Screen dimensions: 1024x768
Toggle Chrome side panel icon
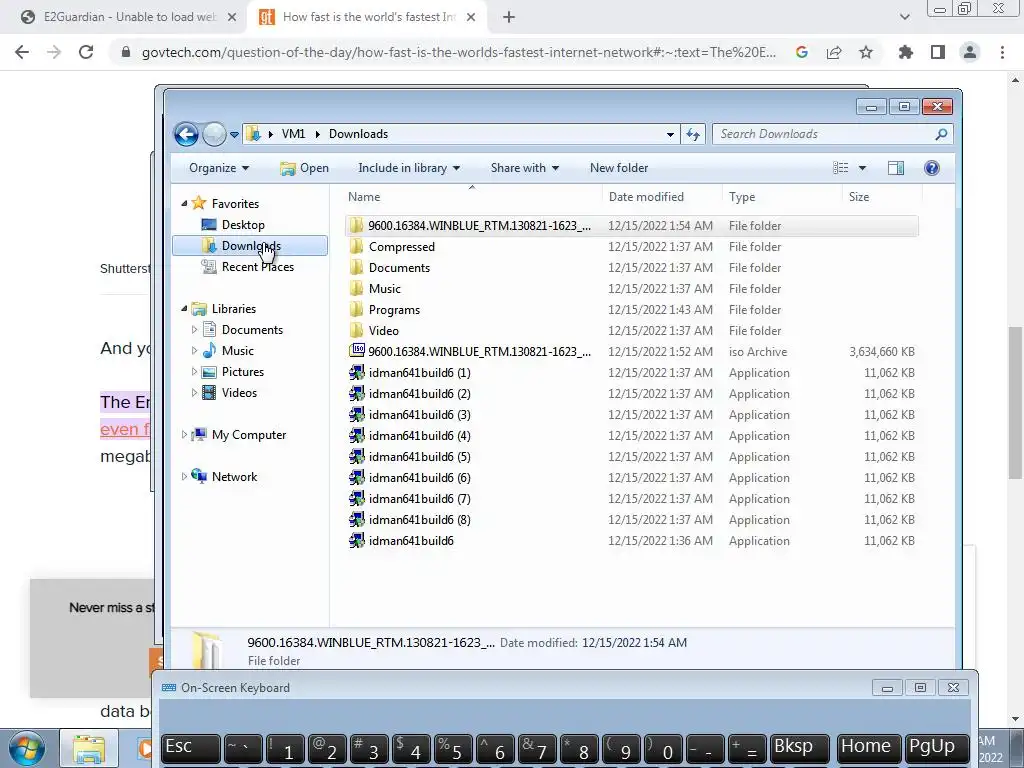[938, 52]
